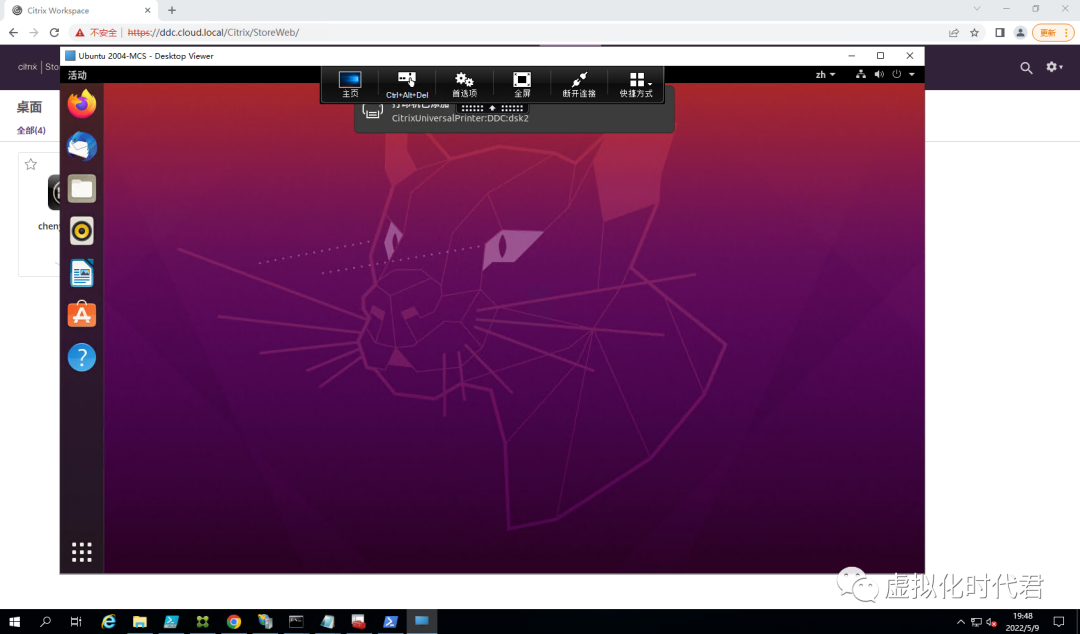Open the Help icon in the dock

pyautogui.click(x=82, y=357)
